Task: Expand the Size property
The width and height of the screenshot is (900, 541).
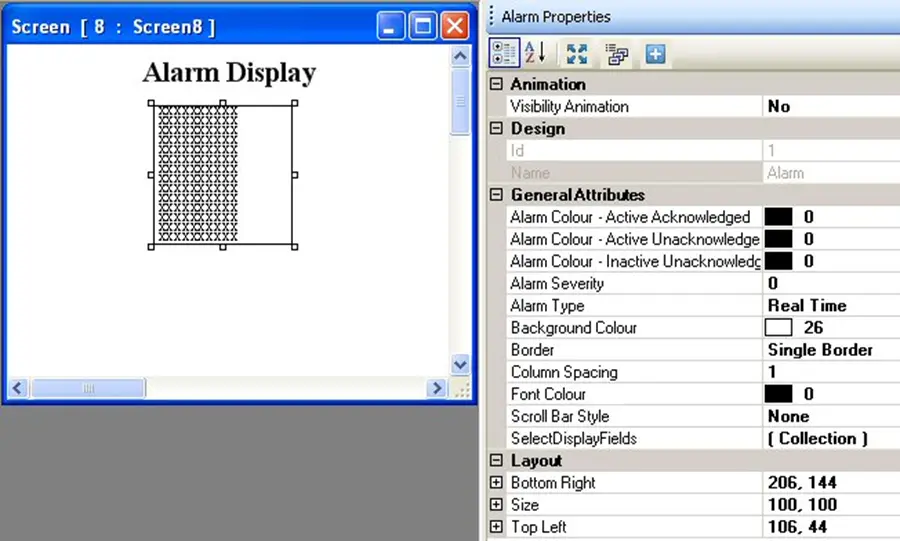Action: tap(496, 504)
